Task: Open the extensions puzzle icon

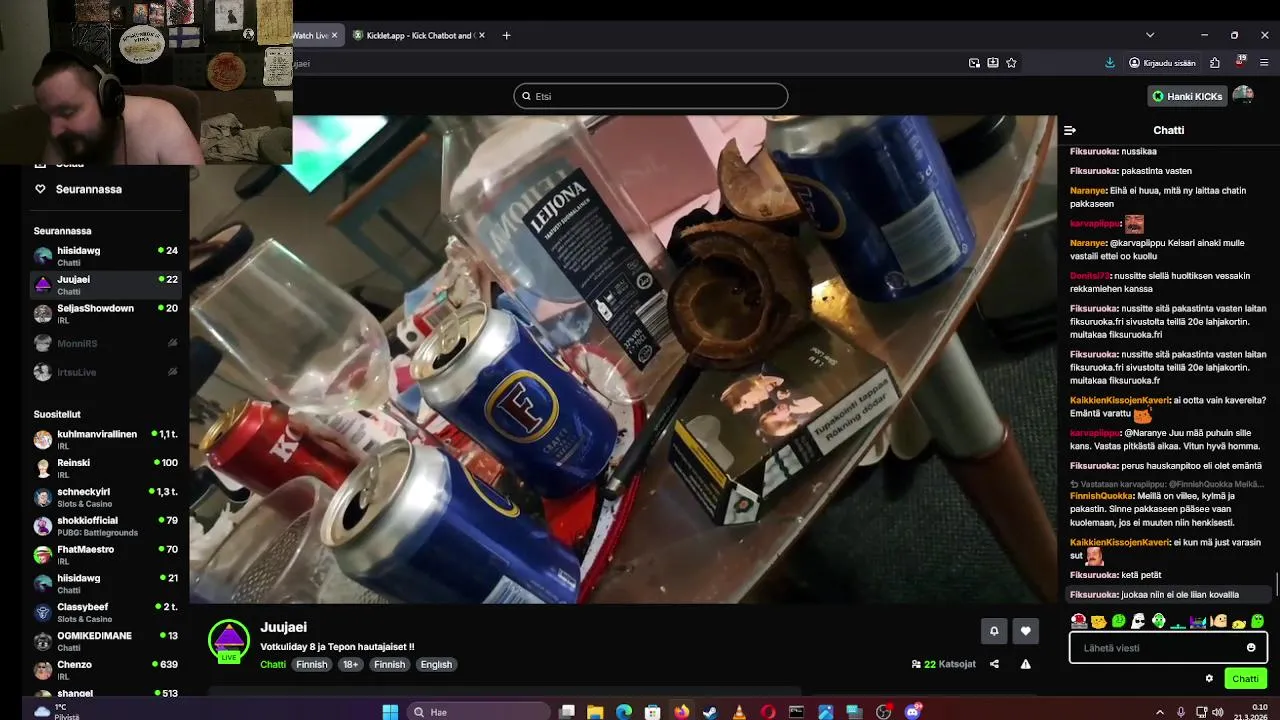Action: coord(1215,62)
